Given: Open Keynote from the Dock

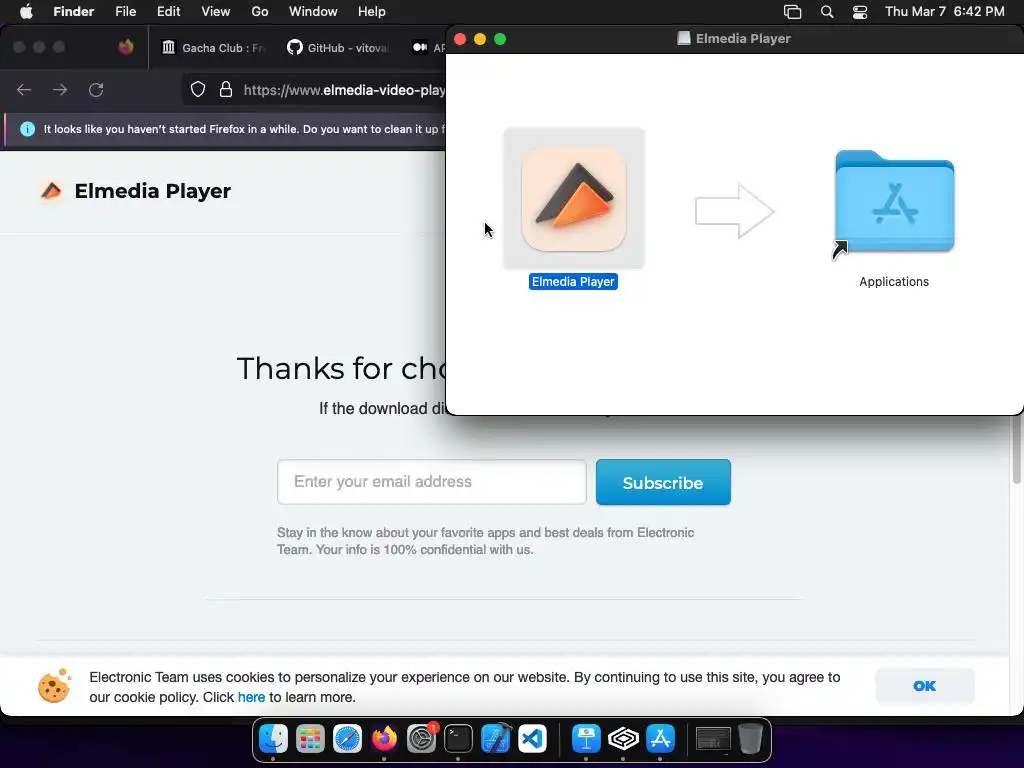Looking at the screenshot, I should click(x=586, y=739).
